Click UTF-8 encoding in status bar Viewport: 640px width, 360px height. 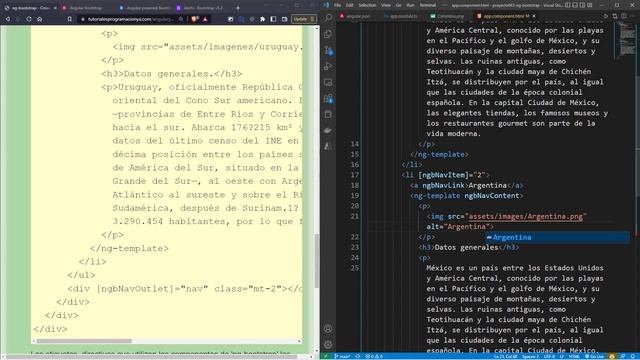(x=549, y=356)
